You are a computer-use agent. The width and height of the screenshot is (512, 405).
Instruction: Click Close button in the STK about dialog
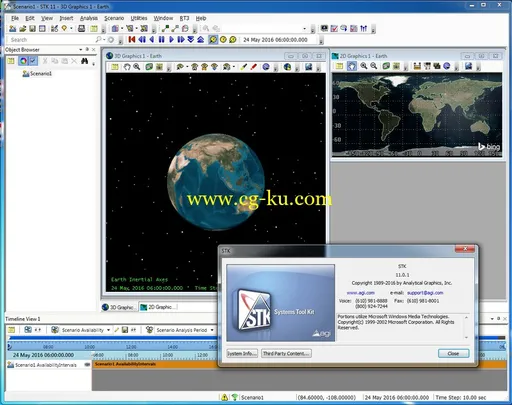coord(453,353)
